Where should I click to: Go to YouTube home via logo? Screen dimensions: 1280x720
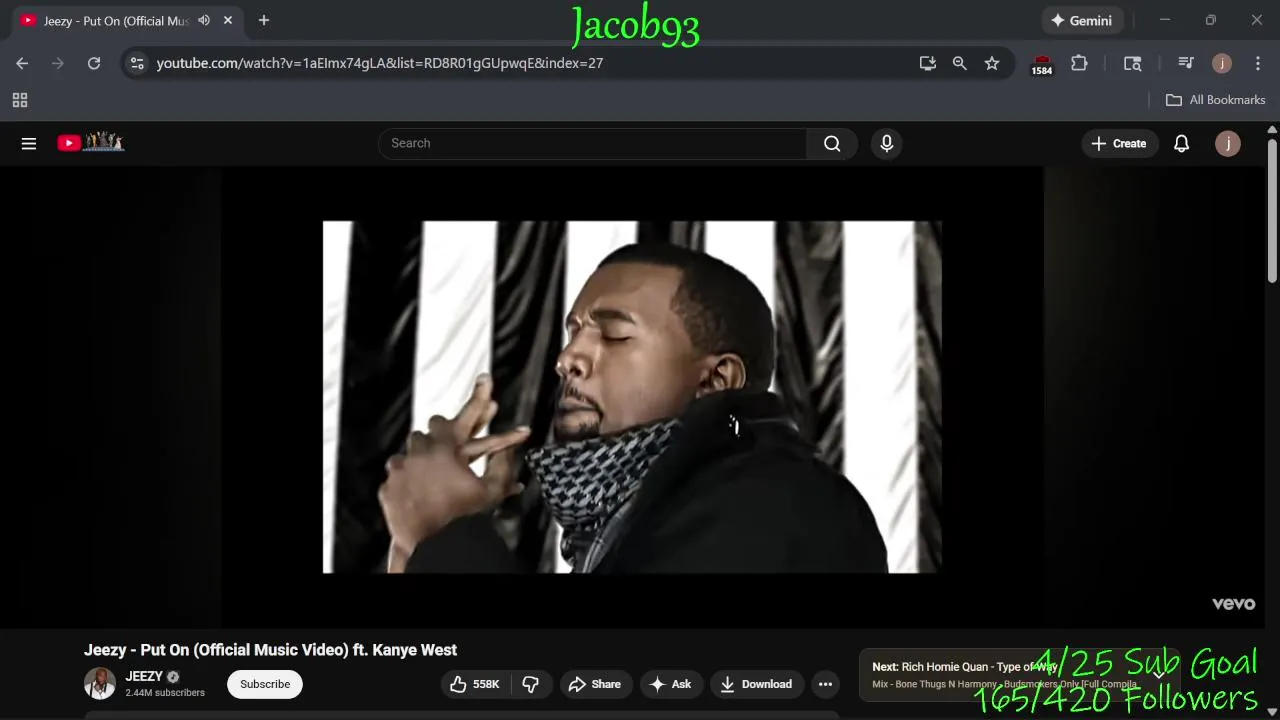91,142
